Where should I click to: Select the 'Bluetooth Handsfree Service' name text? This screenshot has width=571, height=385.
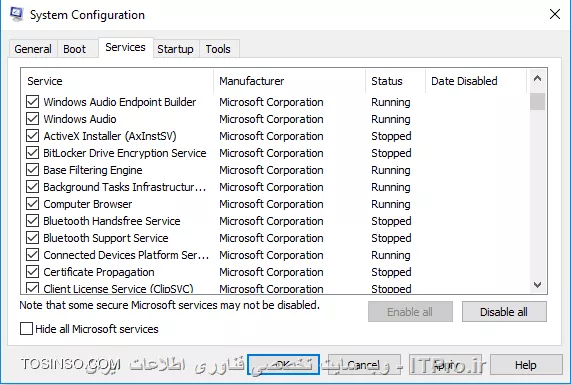112,221
